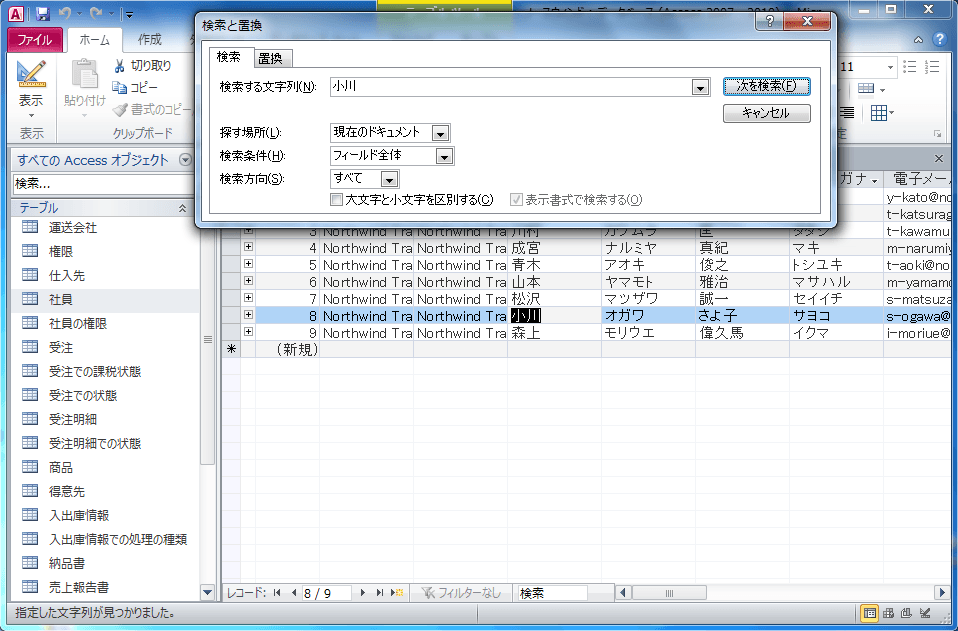Screen dimensions: 958x631
Task: Open 運送会社 table in navigation pane
Action: [105, 227]
